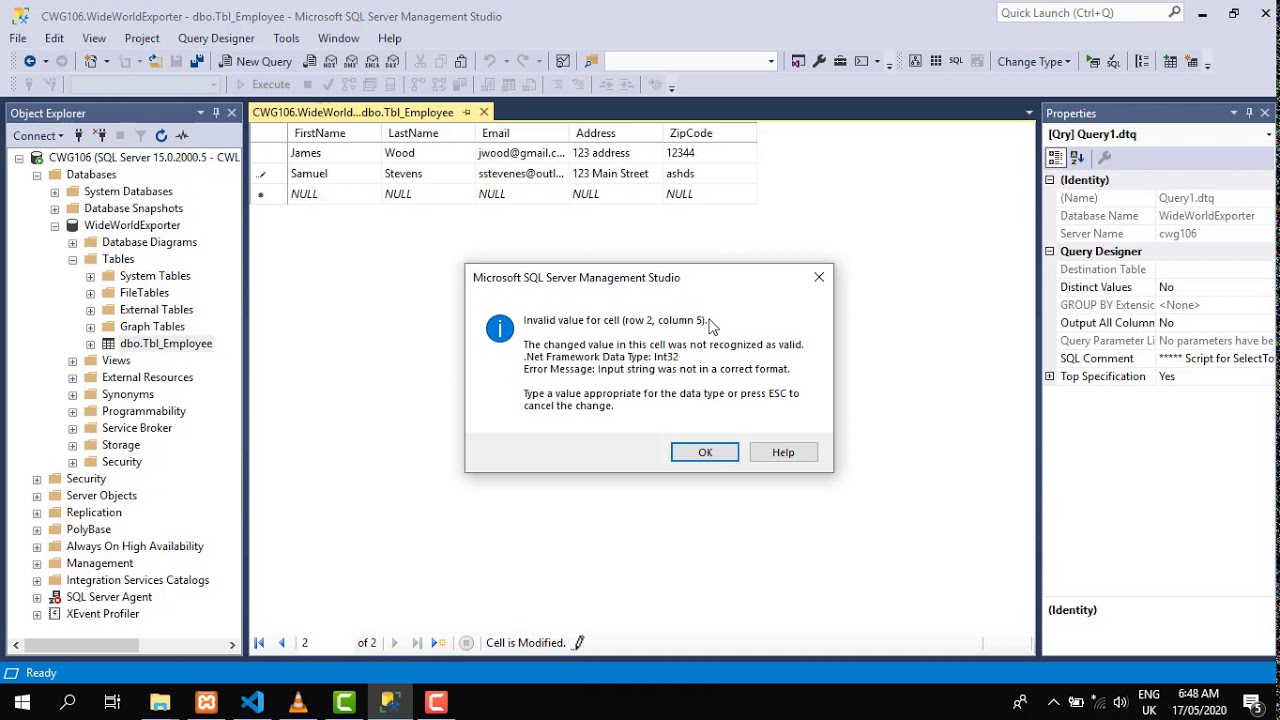Open the Query Designer menu
The width and height of the screenshot is (1280, 720).
[x=216, y=38]
